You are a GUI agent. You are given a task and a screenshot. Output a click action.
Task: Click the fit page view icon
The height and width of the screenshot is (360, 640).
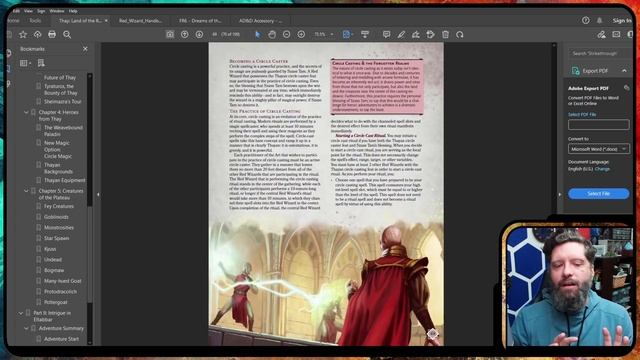pyautogui.click(x=347, y=35)
